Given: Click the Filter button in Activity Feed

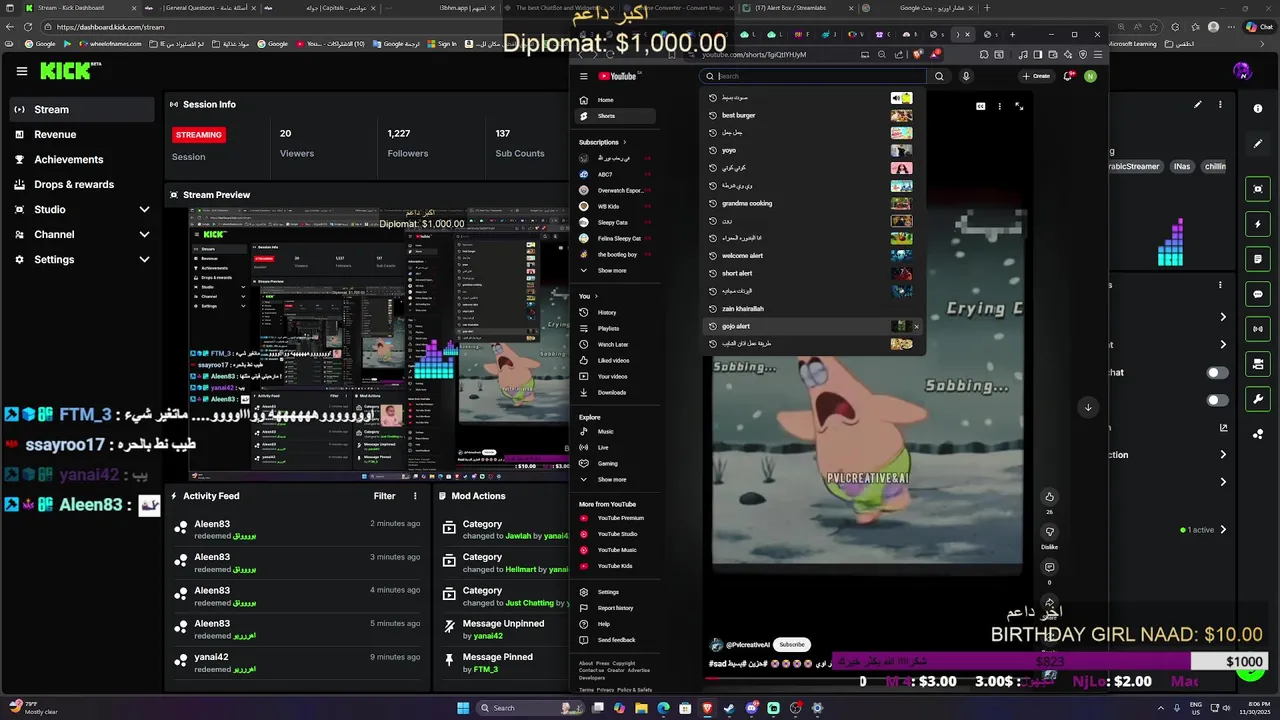Looking at the screenshot, I should tap(384, 496).
